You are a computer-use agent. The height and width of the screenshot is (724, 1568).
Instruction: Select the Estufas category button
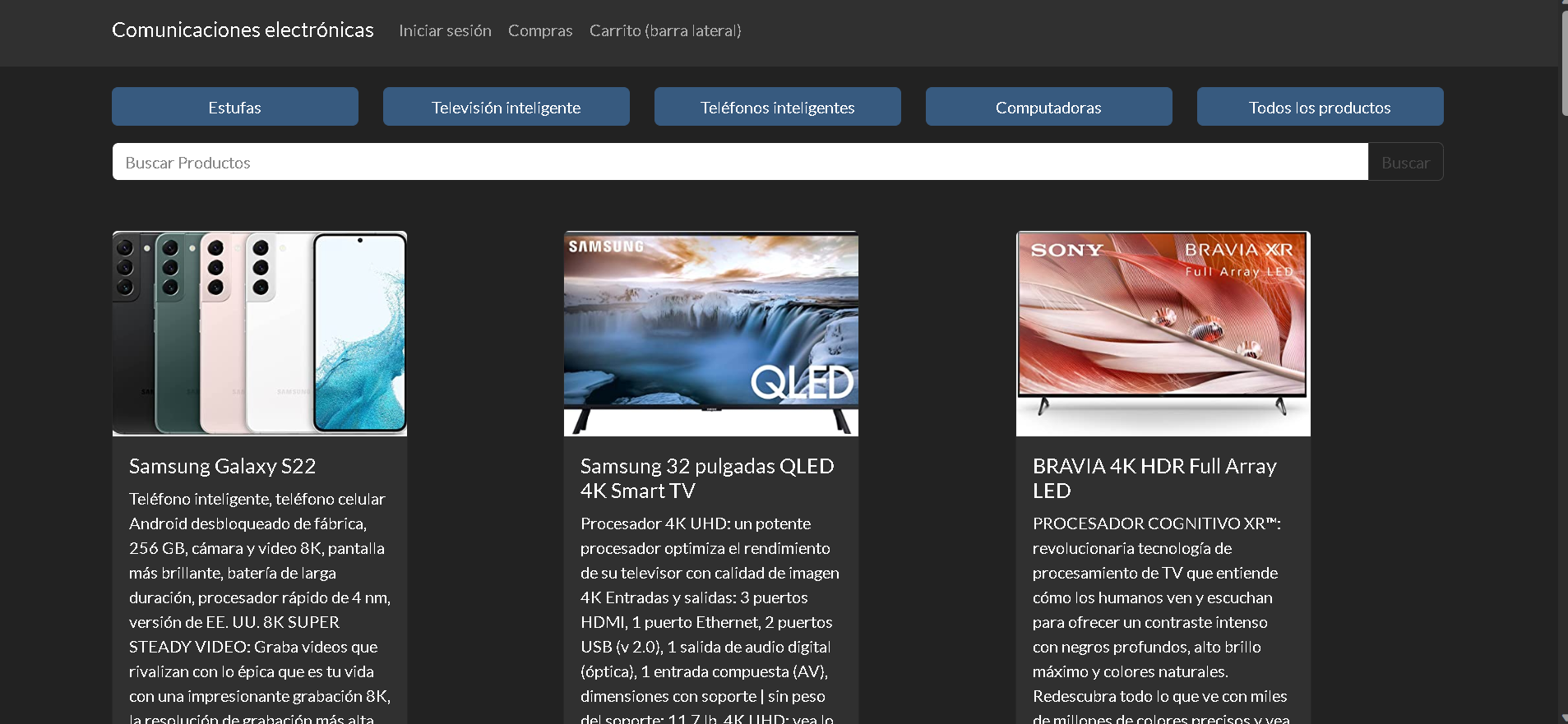click(x=235, y=107)
